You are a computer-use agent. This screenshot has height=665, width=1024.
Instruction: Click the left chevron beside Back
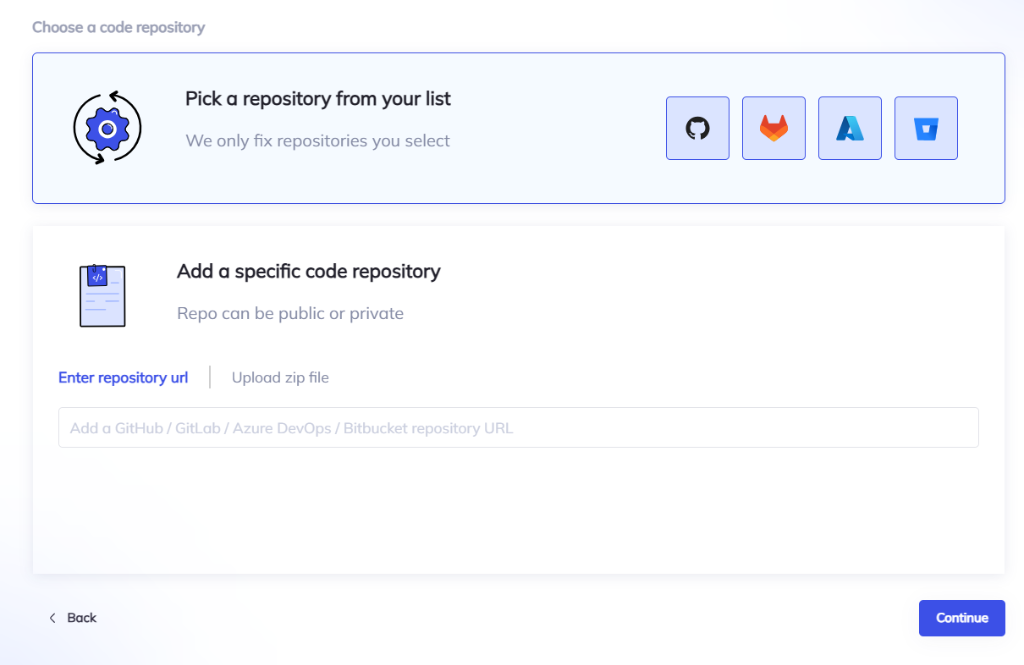pyautogui.click(x=52, y=618)
